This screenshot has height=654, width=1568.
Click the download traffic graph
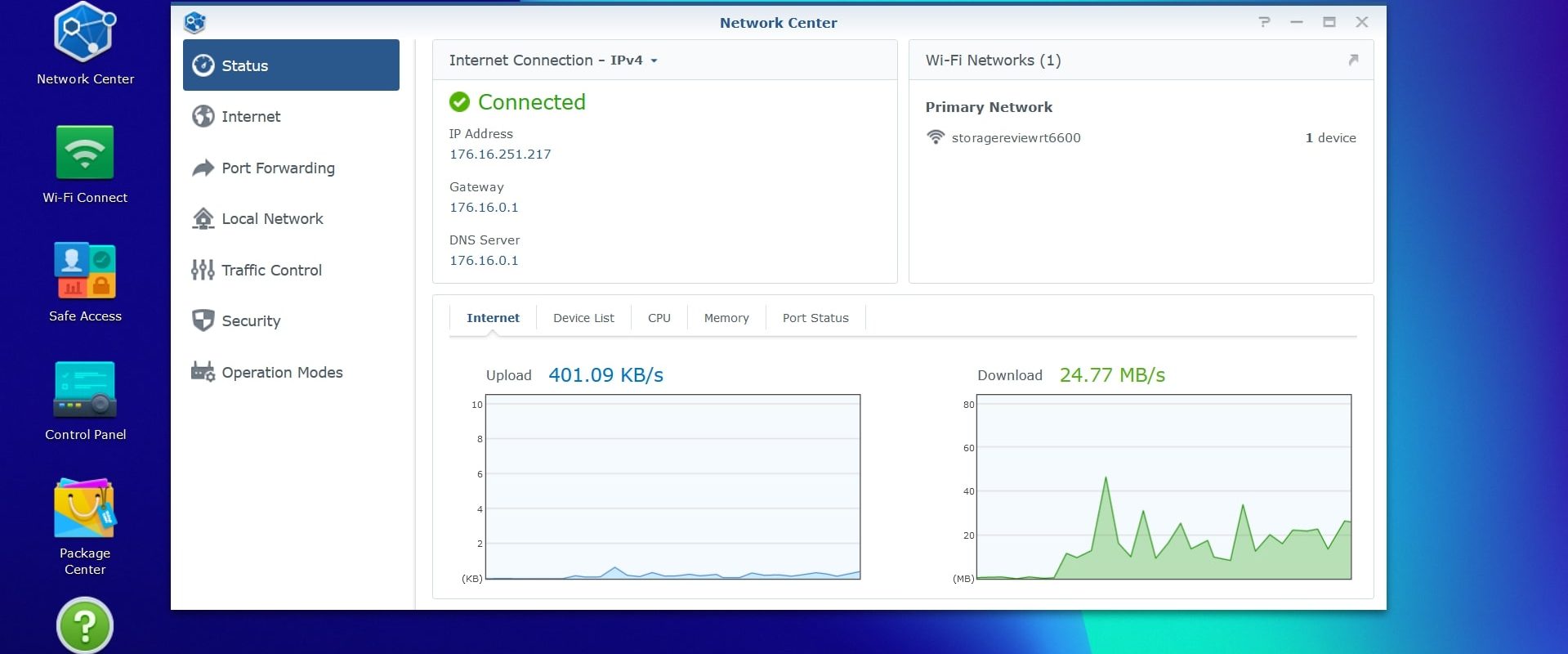pyautogui.click(x=1164, y=487)
